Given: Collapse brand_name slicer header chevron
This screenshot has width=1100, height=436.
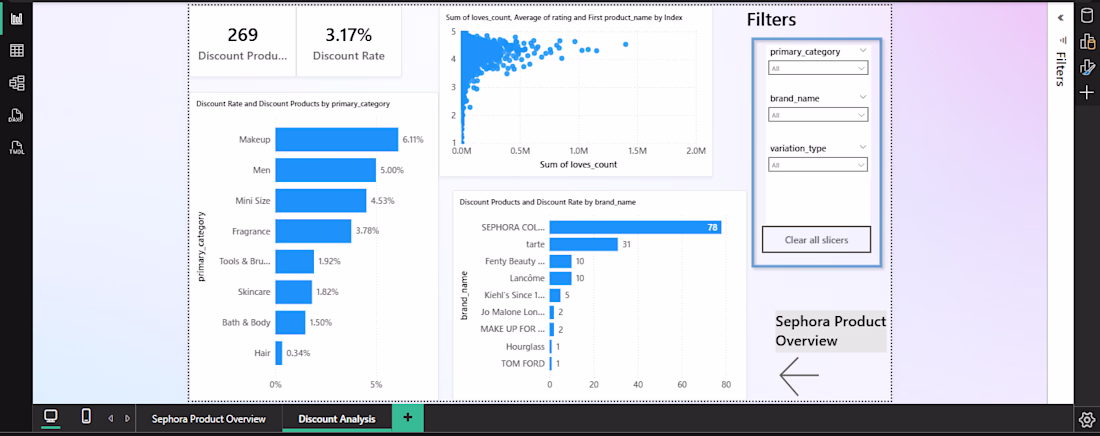Looking at the screenshot, I should pyautogui.click(x=863, y=97).
